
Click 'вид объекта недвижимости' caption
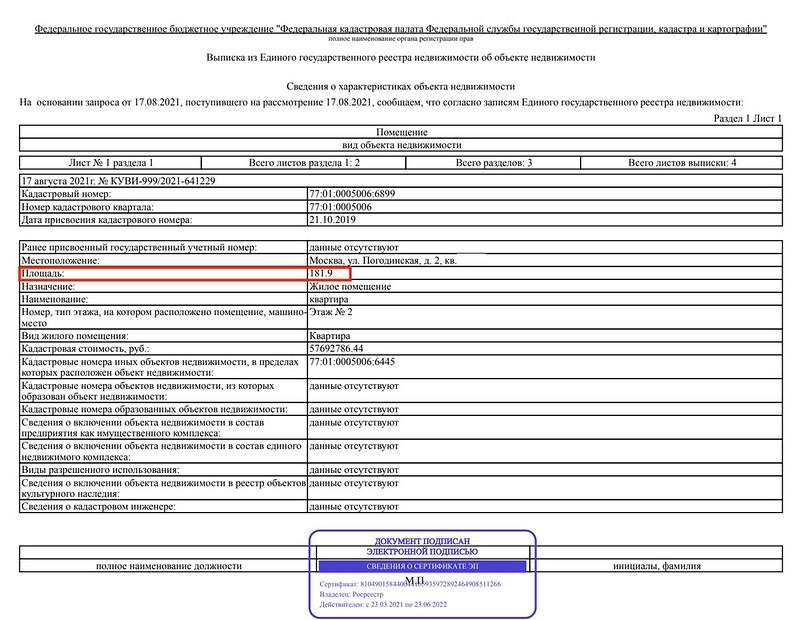pos(402,145)
